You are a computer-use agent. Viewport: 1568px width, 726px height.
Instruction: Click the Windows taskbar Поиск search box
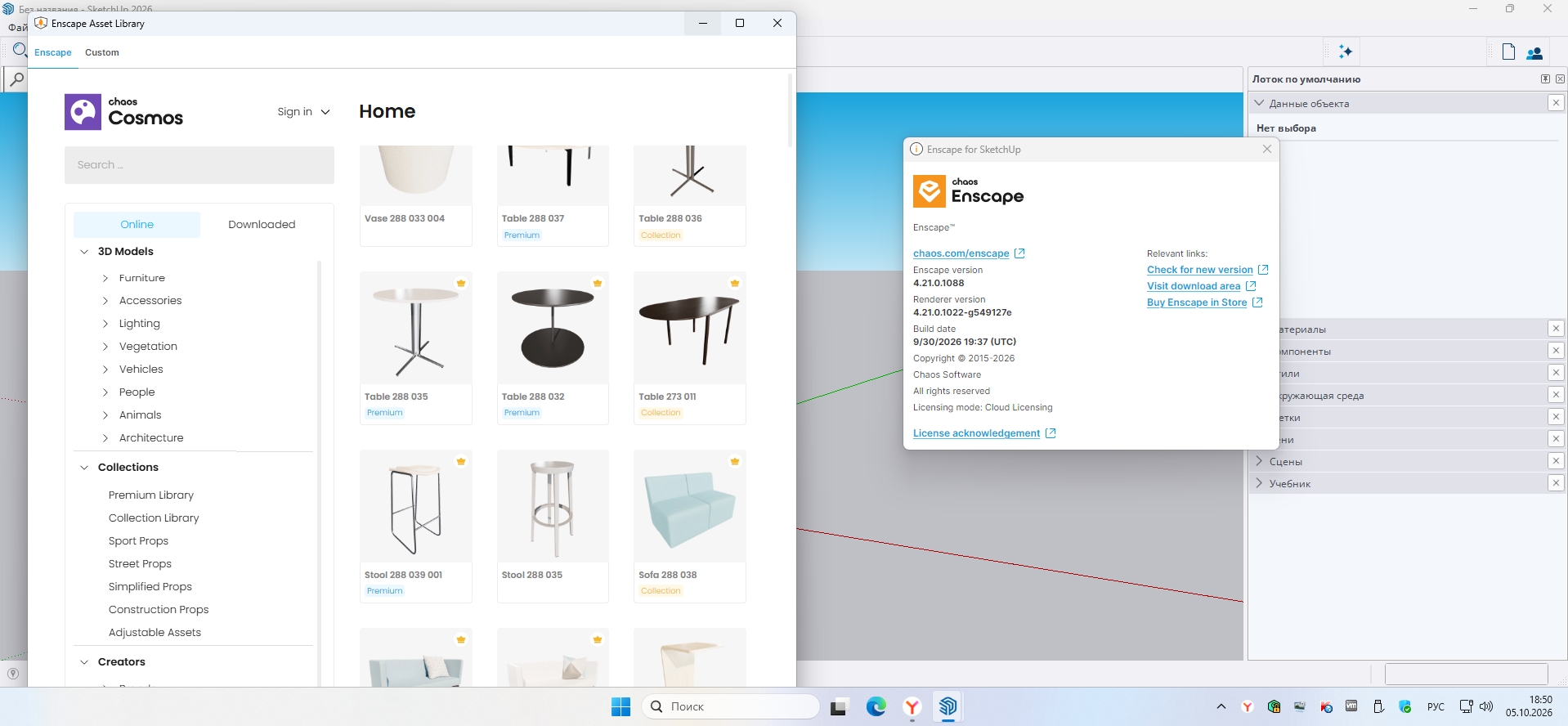coord(731,706)
